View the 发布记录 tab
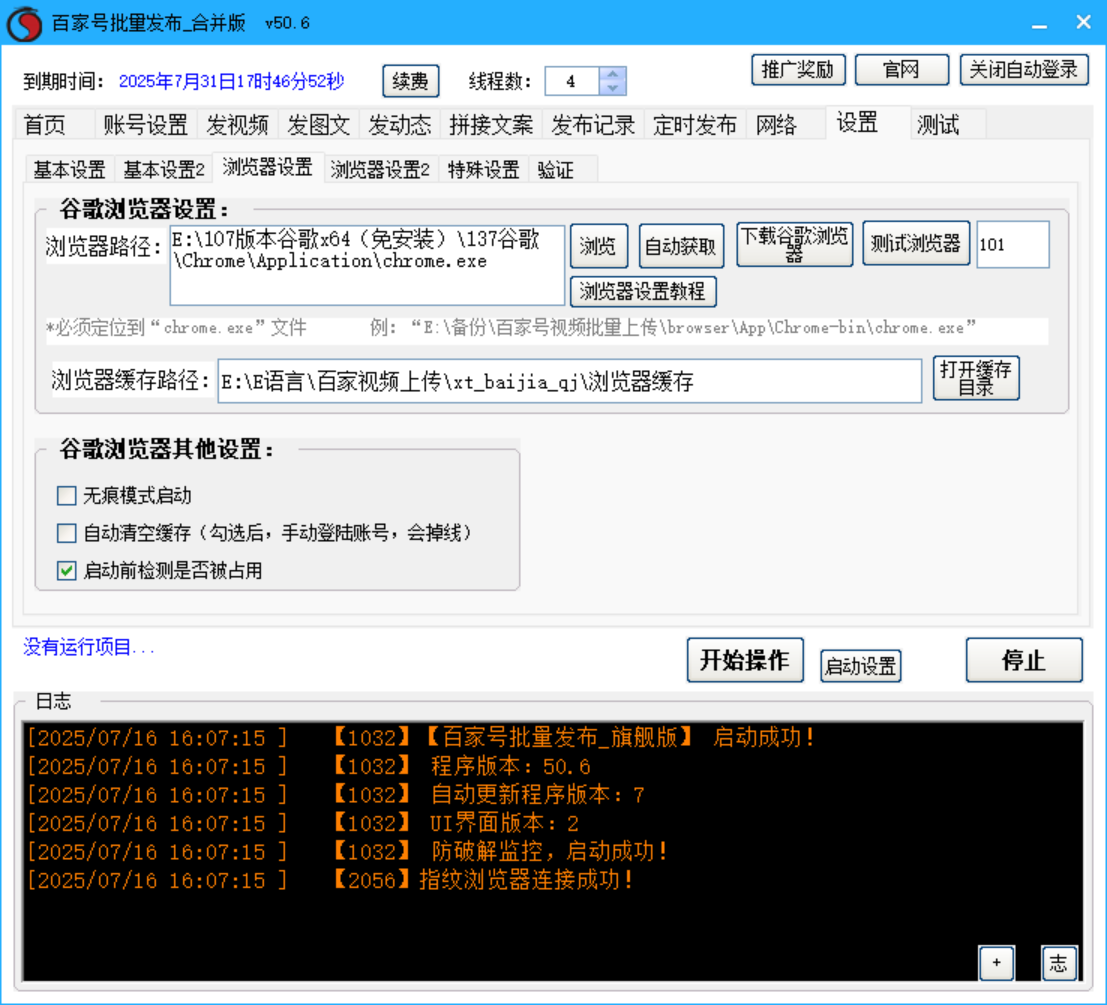This screenshot has width=1107, height=1005. (593, 125)
